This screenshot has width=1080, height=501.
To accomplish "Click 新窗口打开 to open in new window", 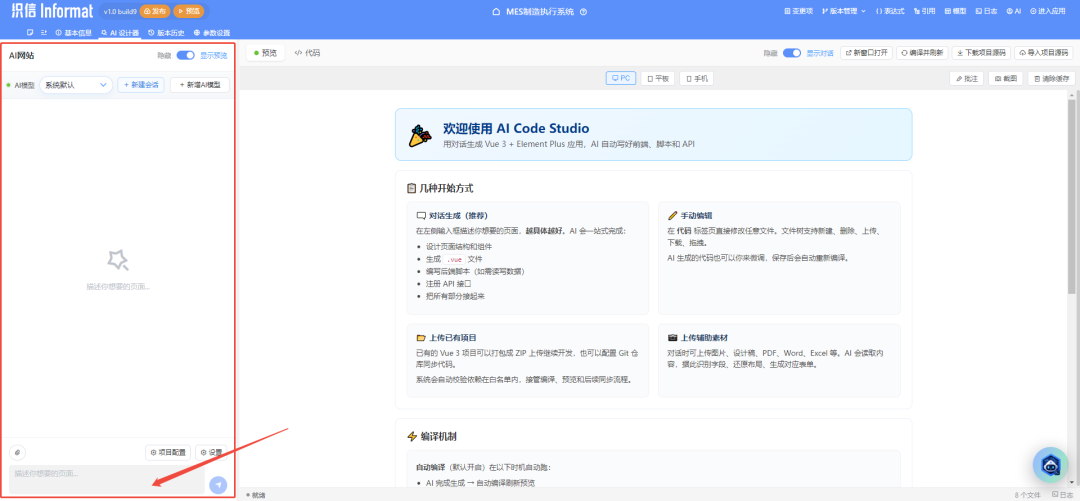I will (866, 53).
